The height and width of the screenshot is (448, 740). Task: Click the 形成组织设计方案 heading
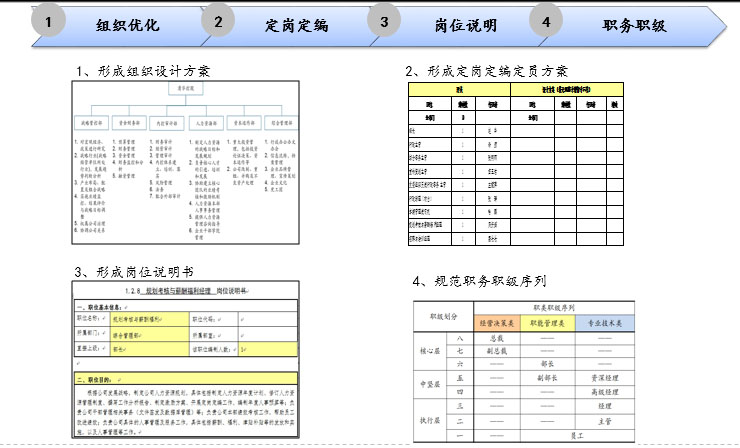pos(142,71)
